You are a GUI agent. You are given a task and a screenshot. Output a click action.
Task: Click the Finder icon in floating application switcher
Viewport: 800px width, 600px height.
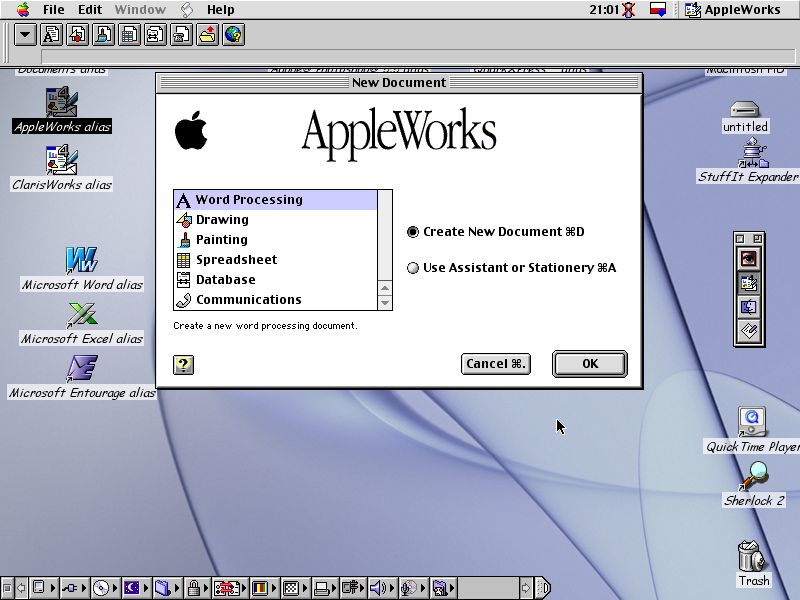749,307
